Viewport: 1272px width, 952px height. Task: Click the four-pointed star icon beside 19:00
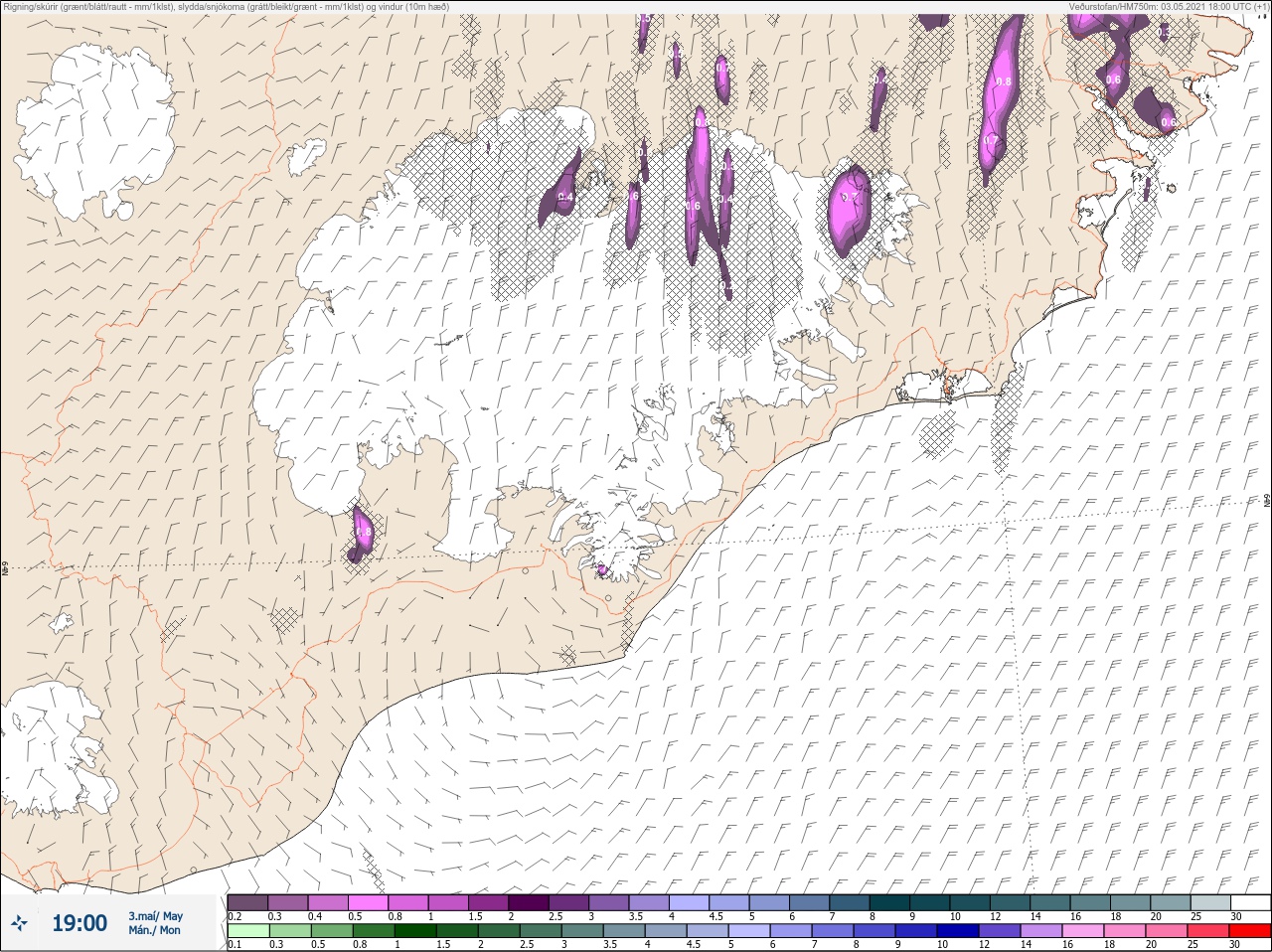pyautogui.click(x=19, y=923)
